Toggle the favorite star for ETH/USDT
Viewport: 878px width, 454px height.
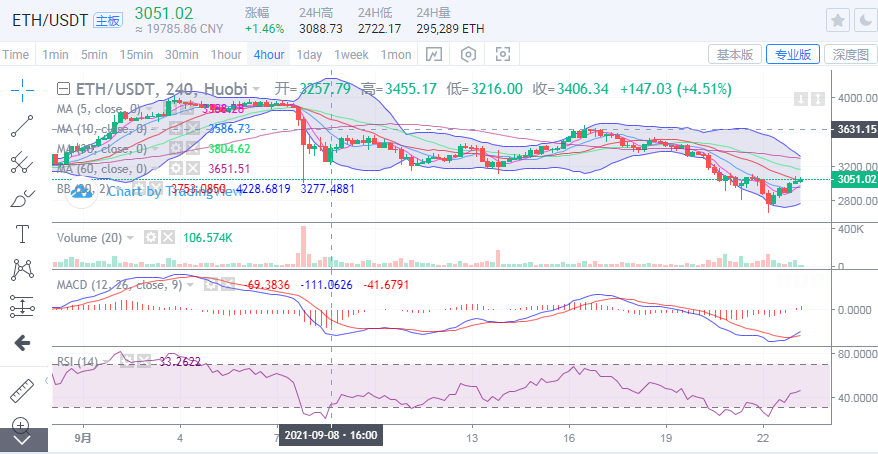tap(838, 20)
